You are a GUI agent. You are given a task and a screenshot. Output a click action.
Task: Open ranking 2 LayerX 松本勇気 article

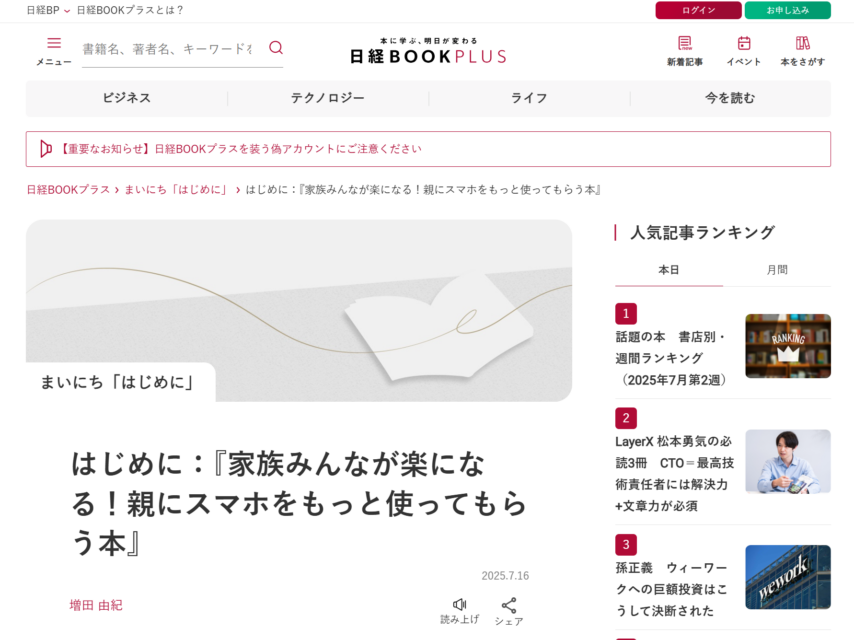point(674,473)
